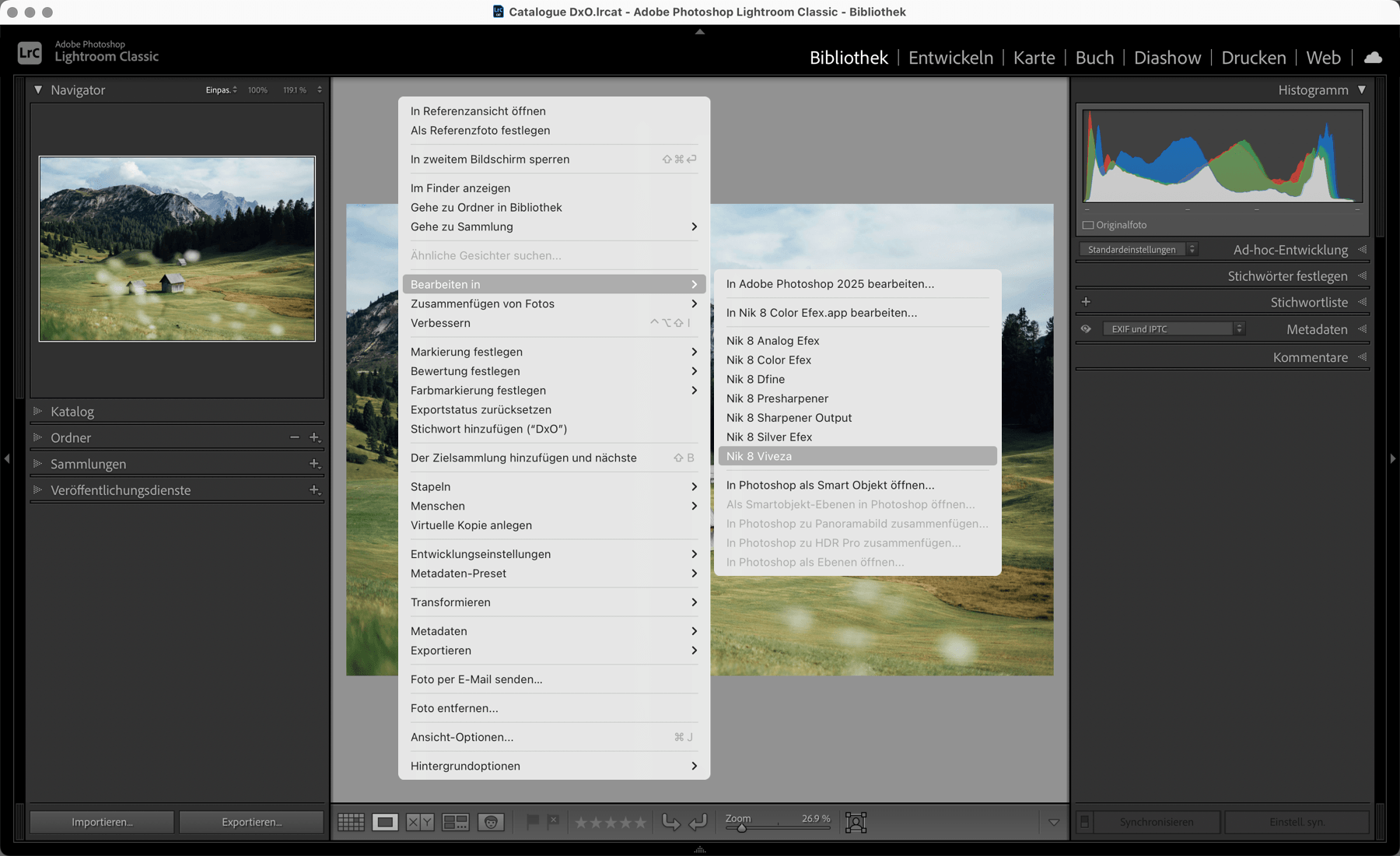Image resolution: width=1400 pixels, height=856 pixels.
Task: Open Standardeinstellungen preset dropdown
Action: 1138,250
